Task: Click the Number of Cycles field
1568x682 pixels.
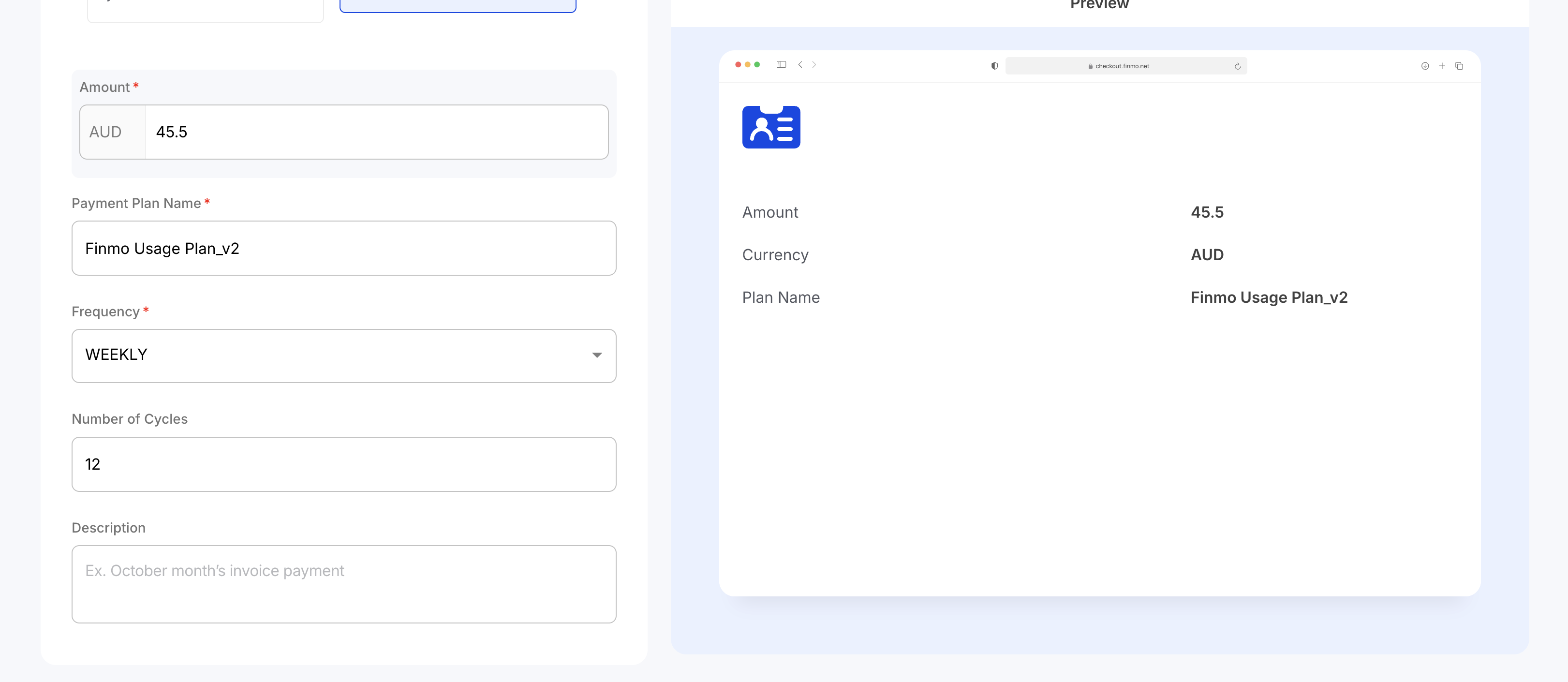Action: click(343, 464)
